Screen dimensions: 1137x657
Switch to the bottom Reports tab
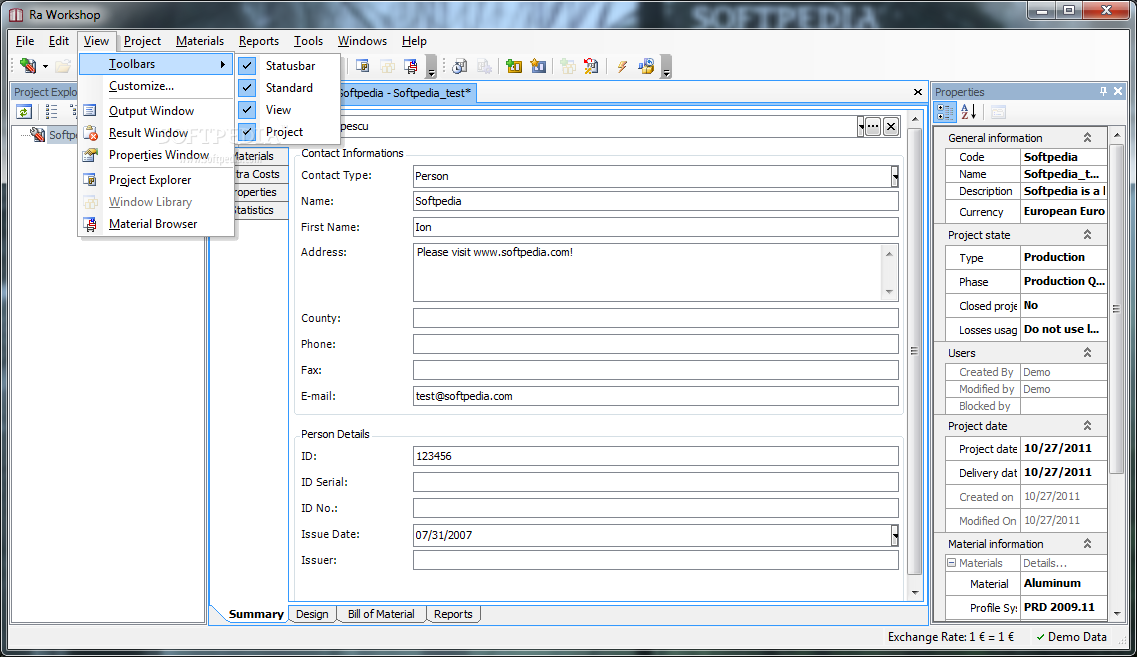[x=453, y=614]
